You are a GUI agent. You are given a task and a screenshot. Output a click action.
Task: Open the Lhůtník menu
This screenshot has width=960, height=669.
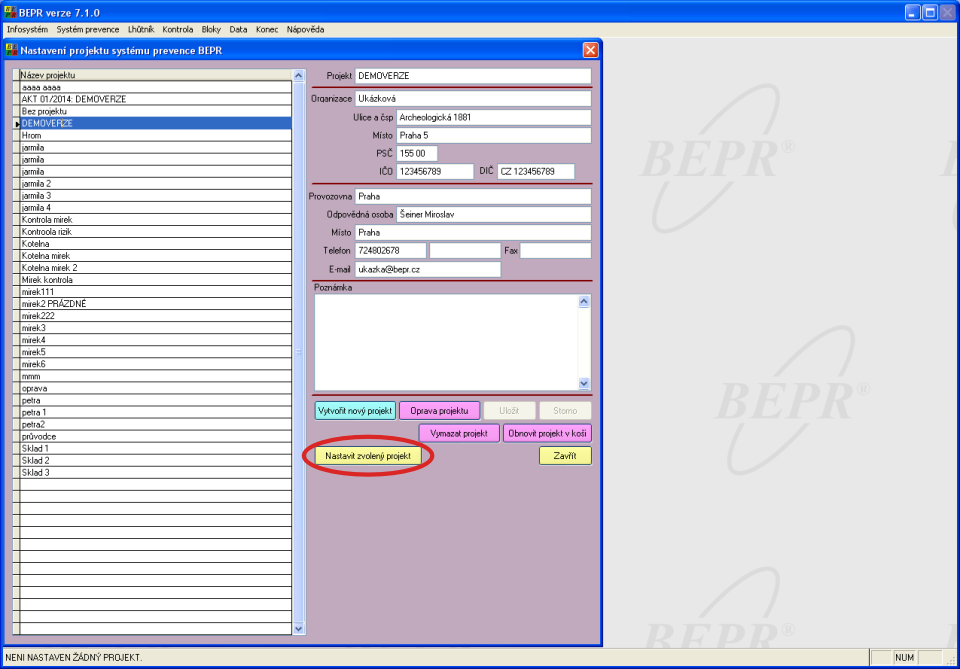pyautogui.click(x=141, y=29)
